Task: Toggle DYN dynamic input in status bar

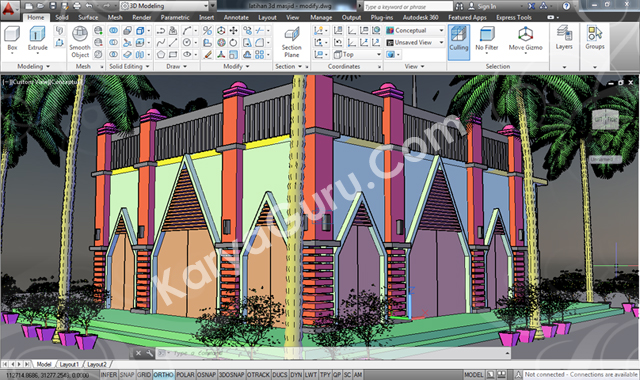Action: (x=296, y=375)
